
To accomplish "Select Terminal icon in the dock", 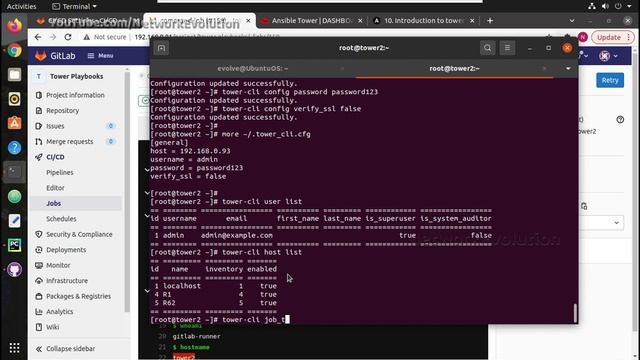I will click(x=14, y=172).
